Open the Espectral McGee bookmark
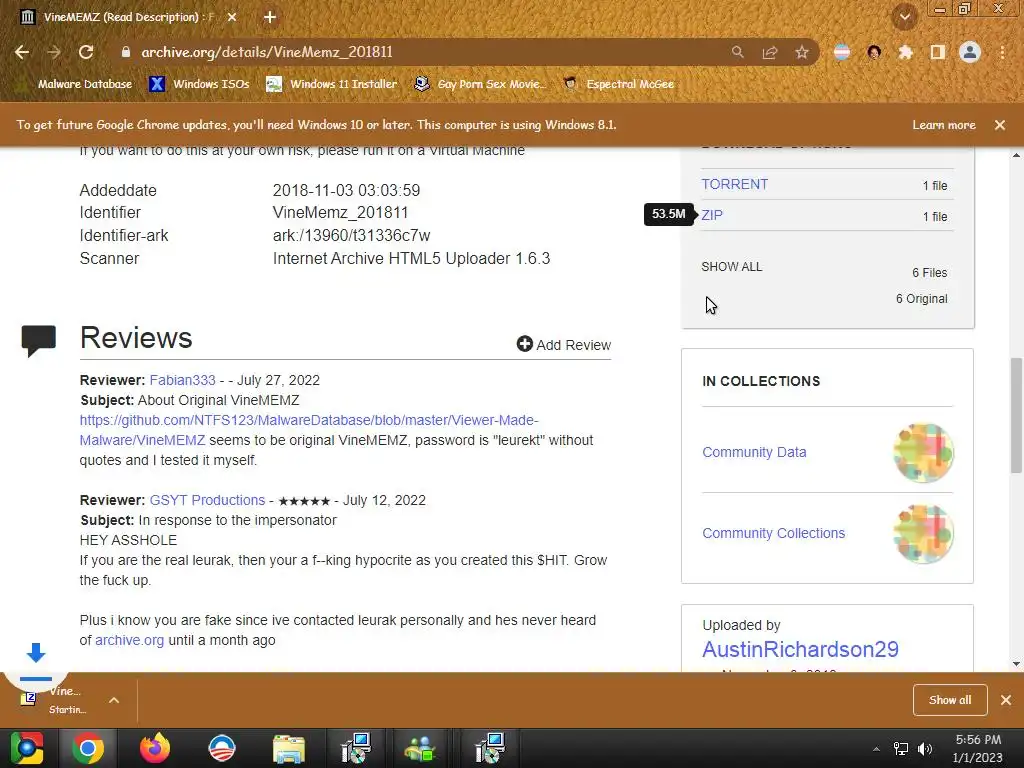 (618, 84)
